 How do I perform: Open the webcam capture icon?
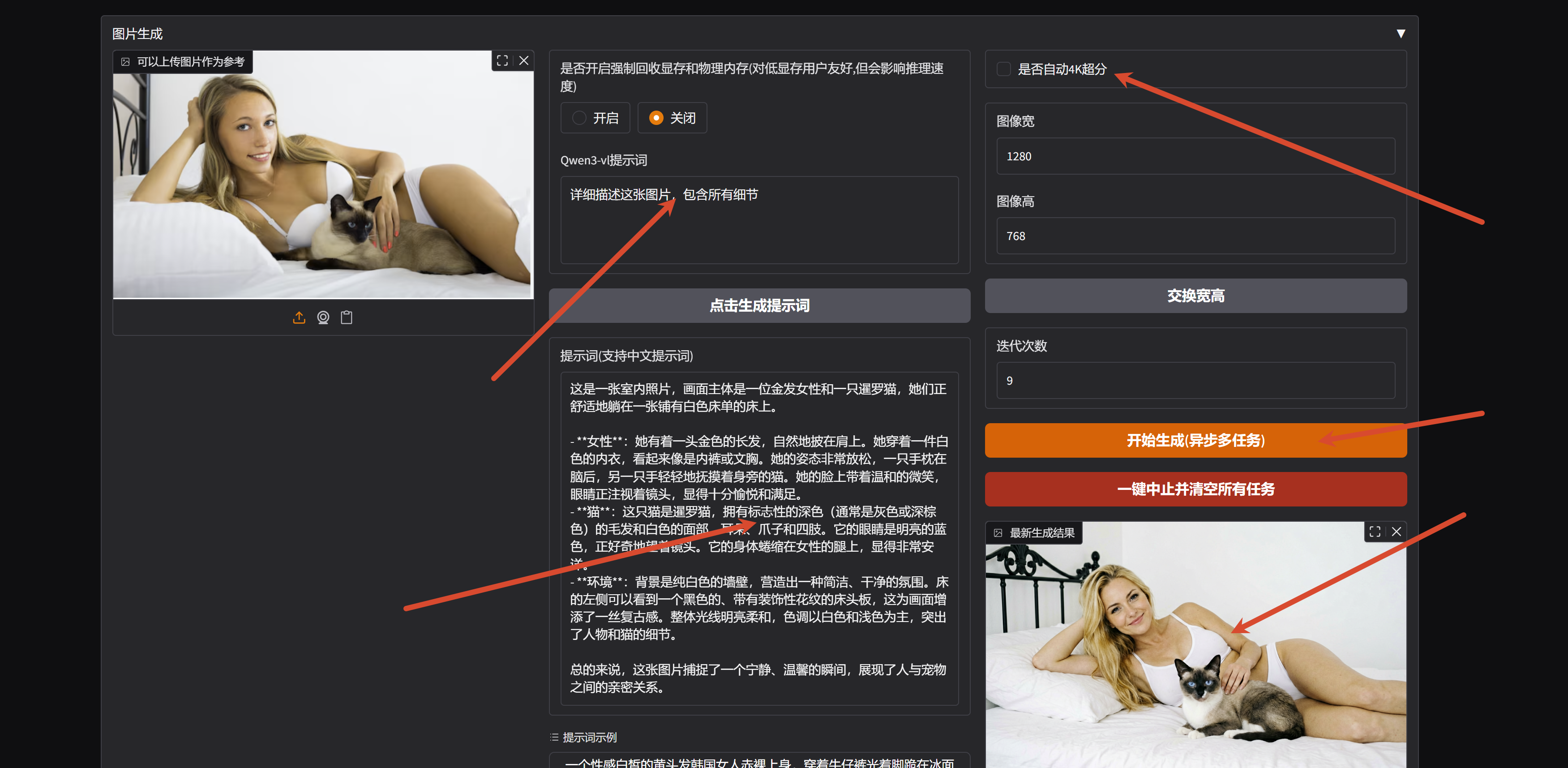(323, 317)
